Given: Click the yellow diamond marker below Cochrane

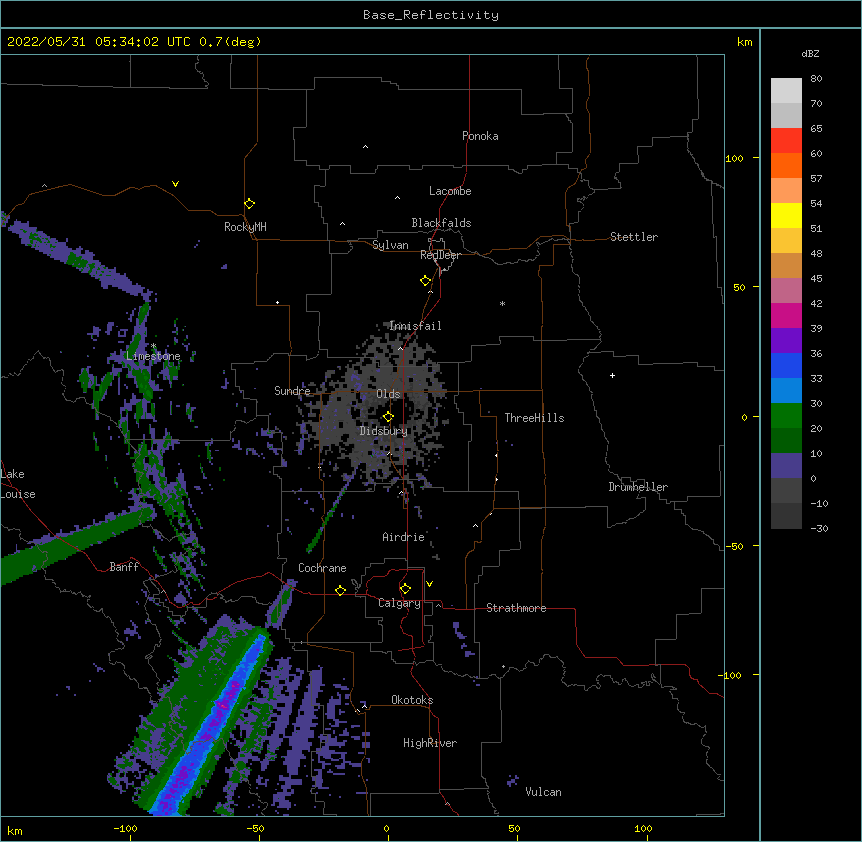Looking at the screenshot, I should 340,590.
